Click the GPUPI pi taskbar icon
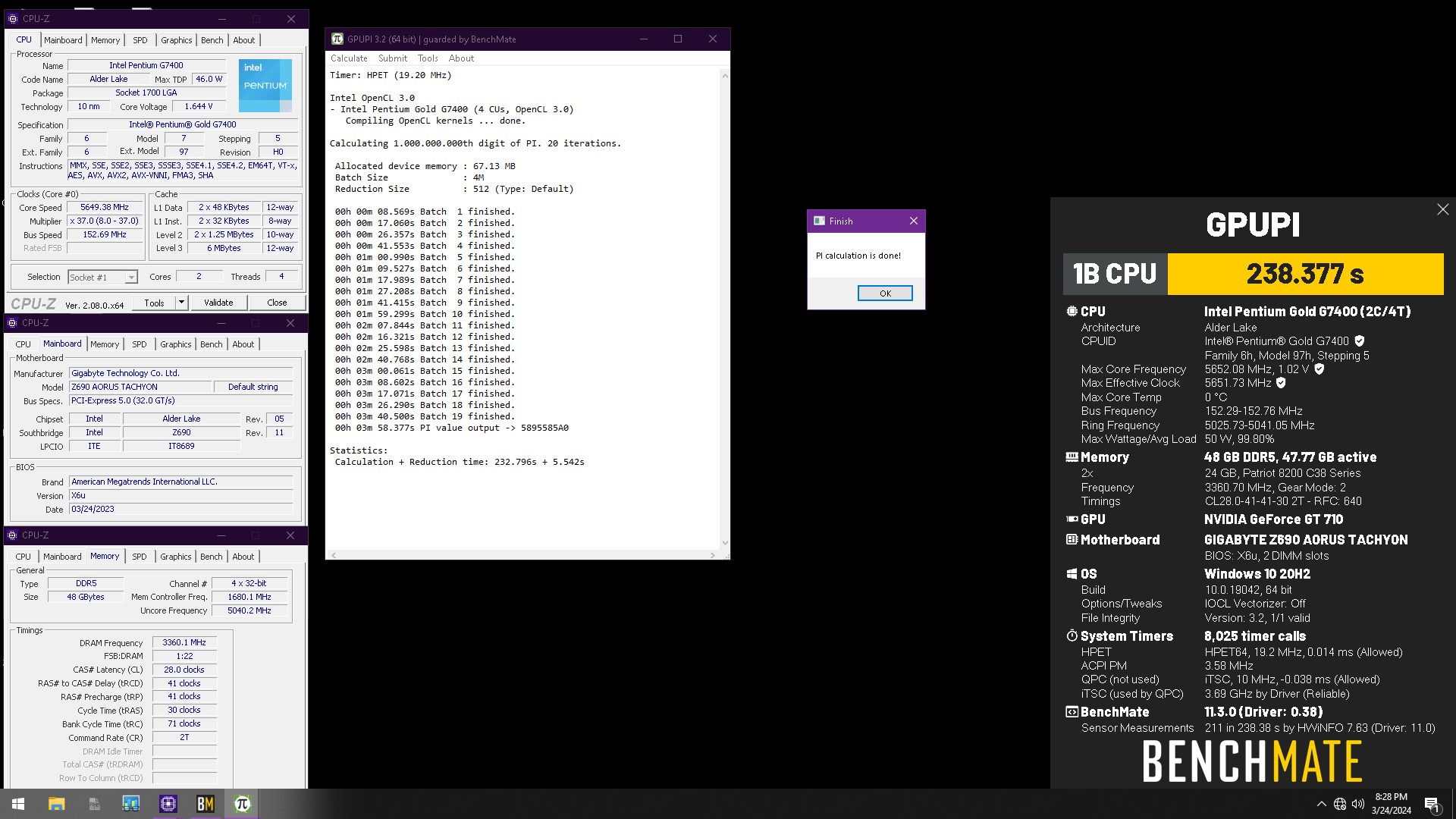 [243, 804]
